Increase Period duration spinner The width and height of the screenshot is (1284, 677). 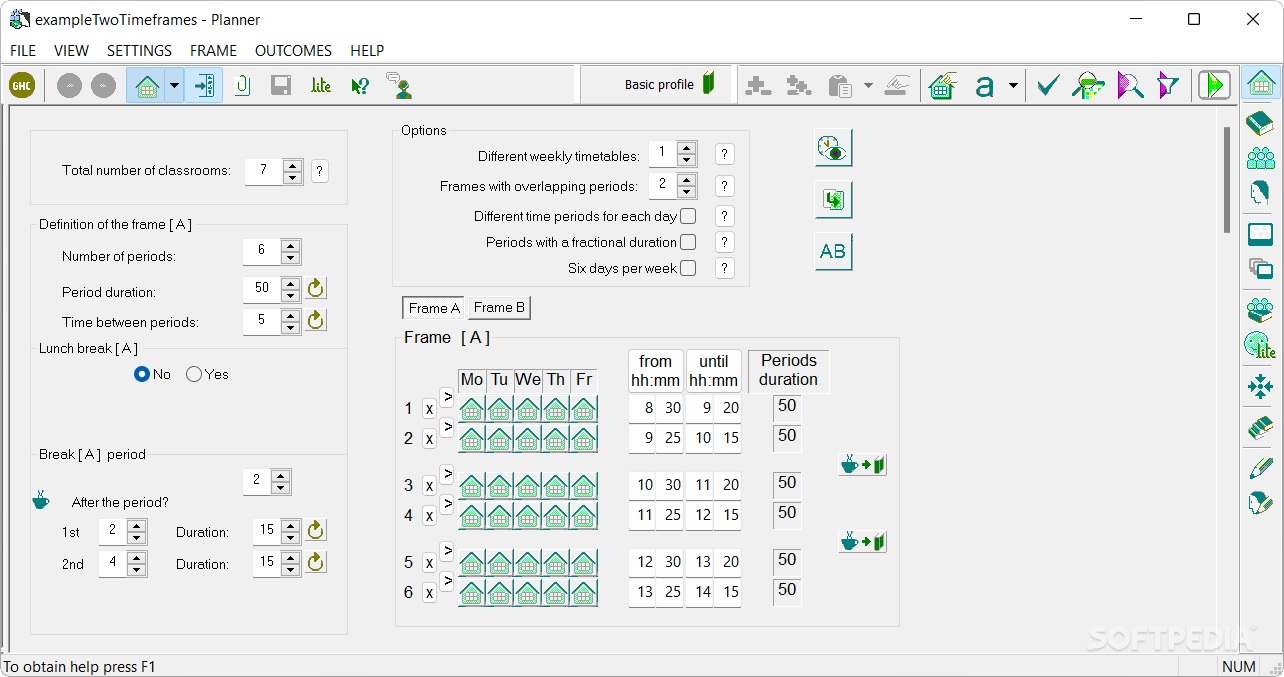(x=290, y=283)
